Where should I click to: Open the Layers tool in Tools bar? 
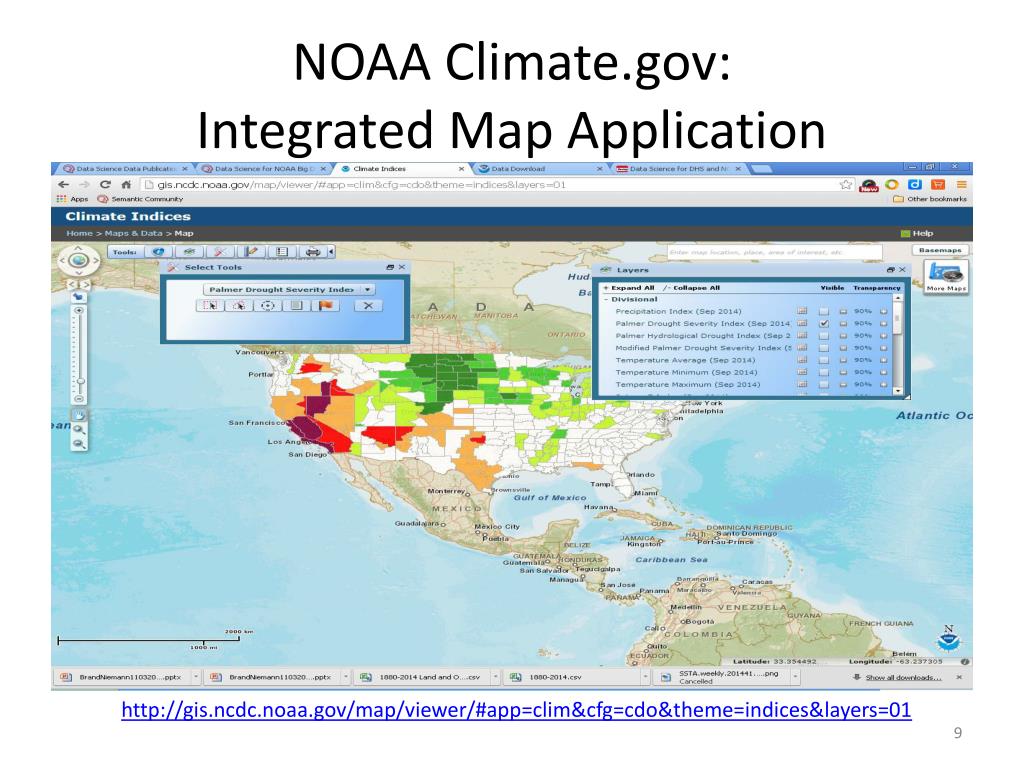[x=189, y=251]
